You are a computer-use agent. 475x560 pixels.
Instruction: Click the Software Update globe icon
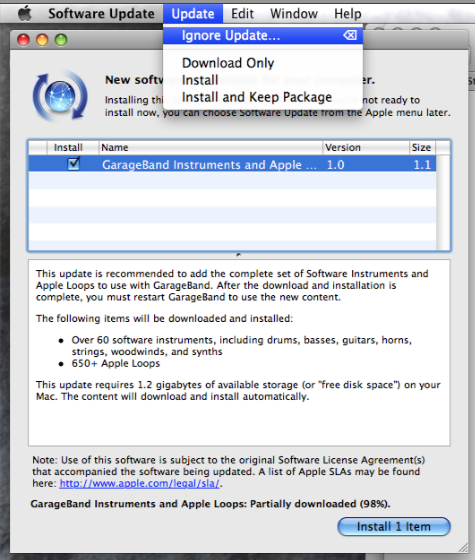point(60,96)
